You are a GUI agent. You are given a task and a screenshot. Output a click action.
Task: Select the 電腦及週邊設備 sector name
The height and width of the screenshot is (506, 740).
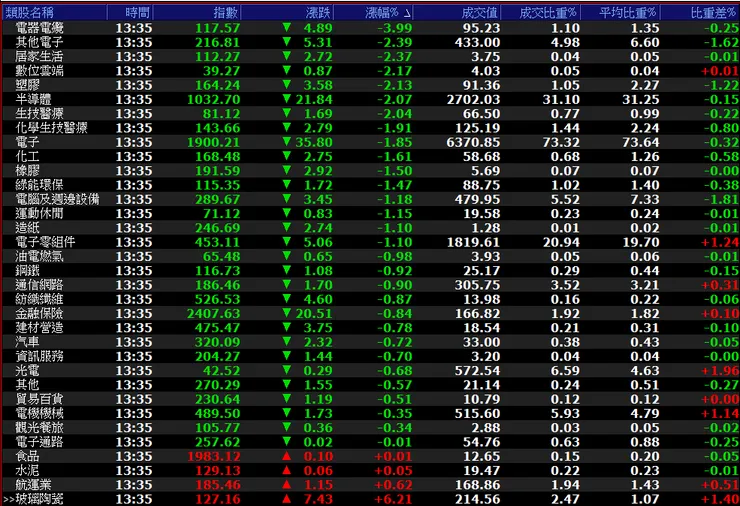(x=57, y=199)
